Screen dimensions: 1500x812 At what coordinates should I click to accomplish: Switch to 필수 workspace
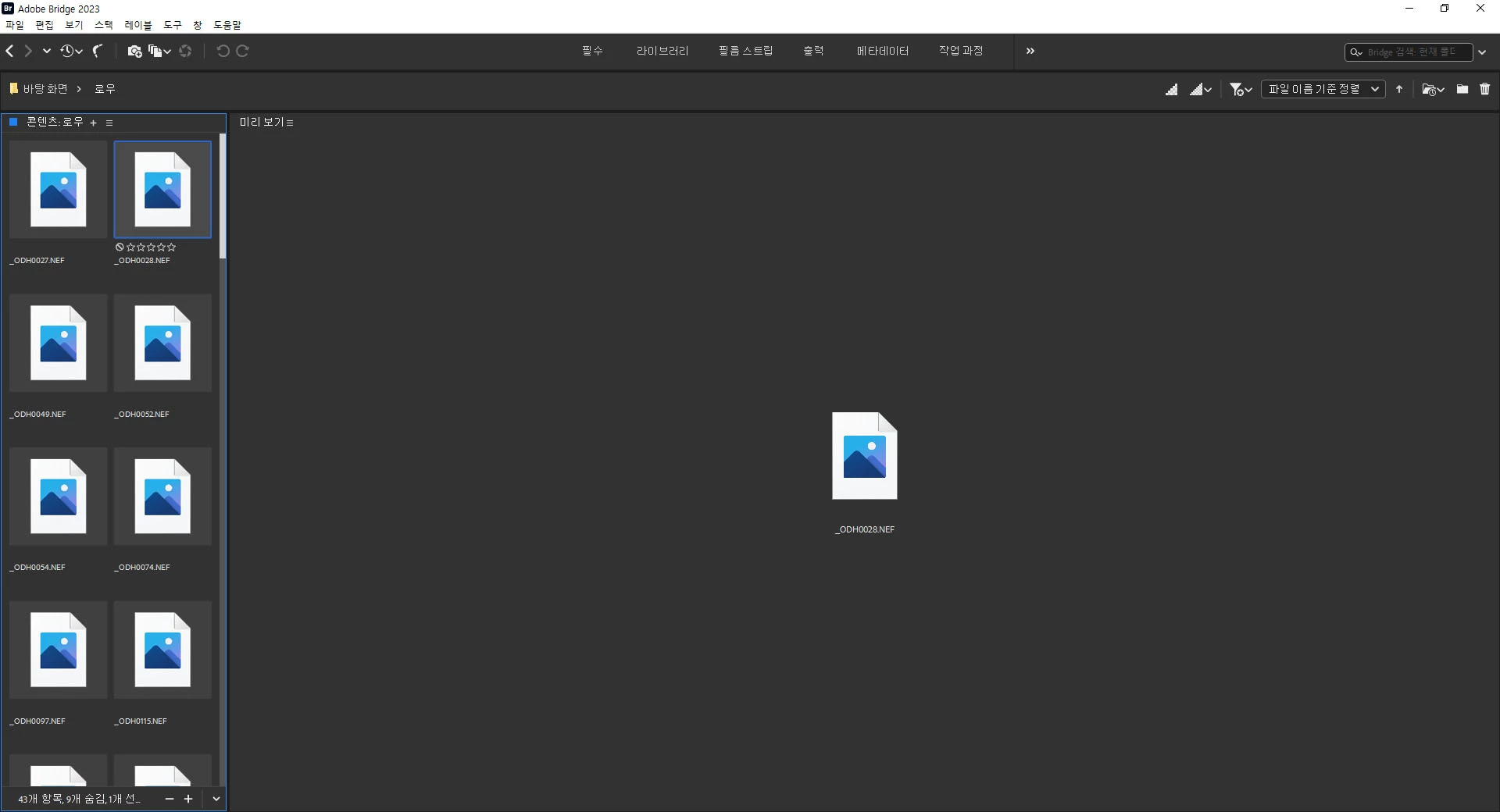point(592,51)
